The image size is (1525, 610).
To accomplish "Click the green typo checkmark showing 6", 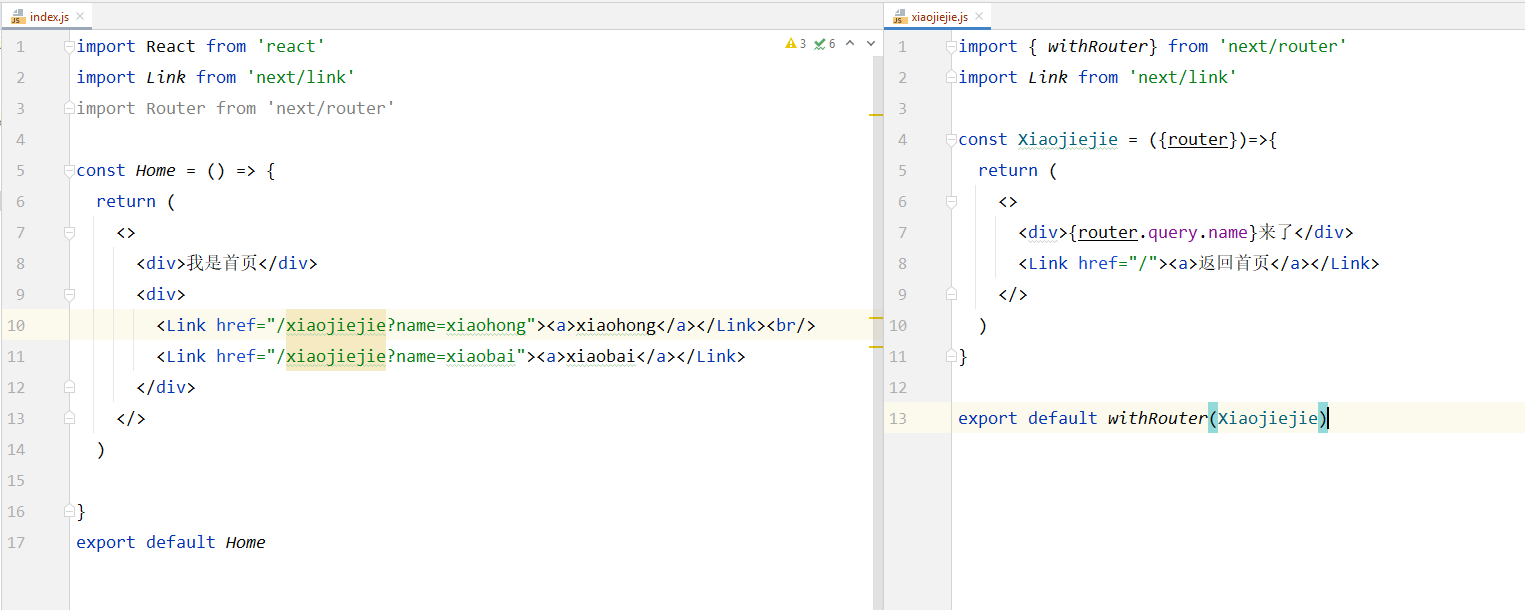I will click(x=825, y=44).
